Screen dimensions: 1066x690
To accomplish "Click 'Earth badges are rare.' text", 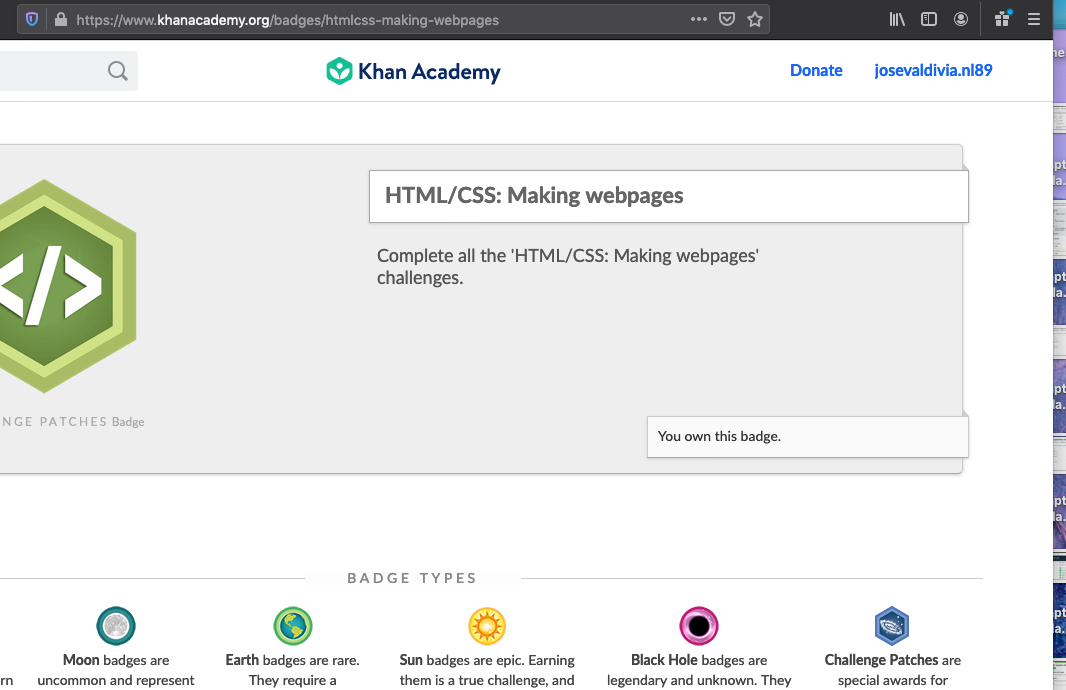I will point(292,660).
